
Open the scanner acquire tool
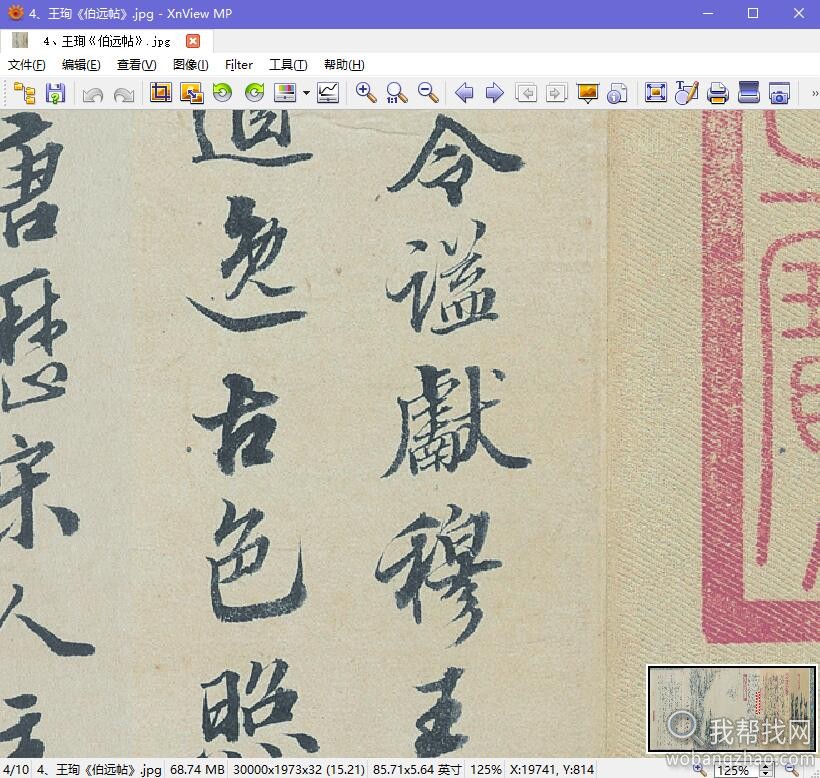(748, 93)
